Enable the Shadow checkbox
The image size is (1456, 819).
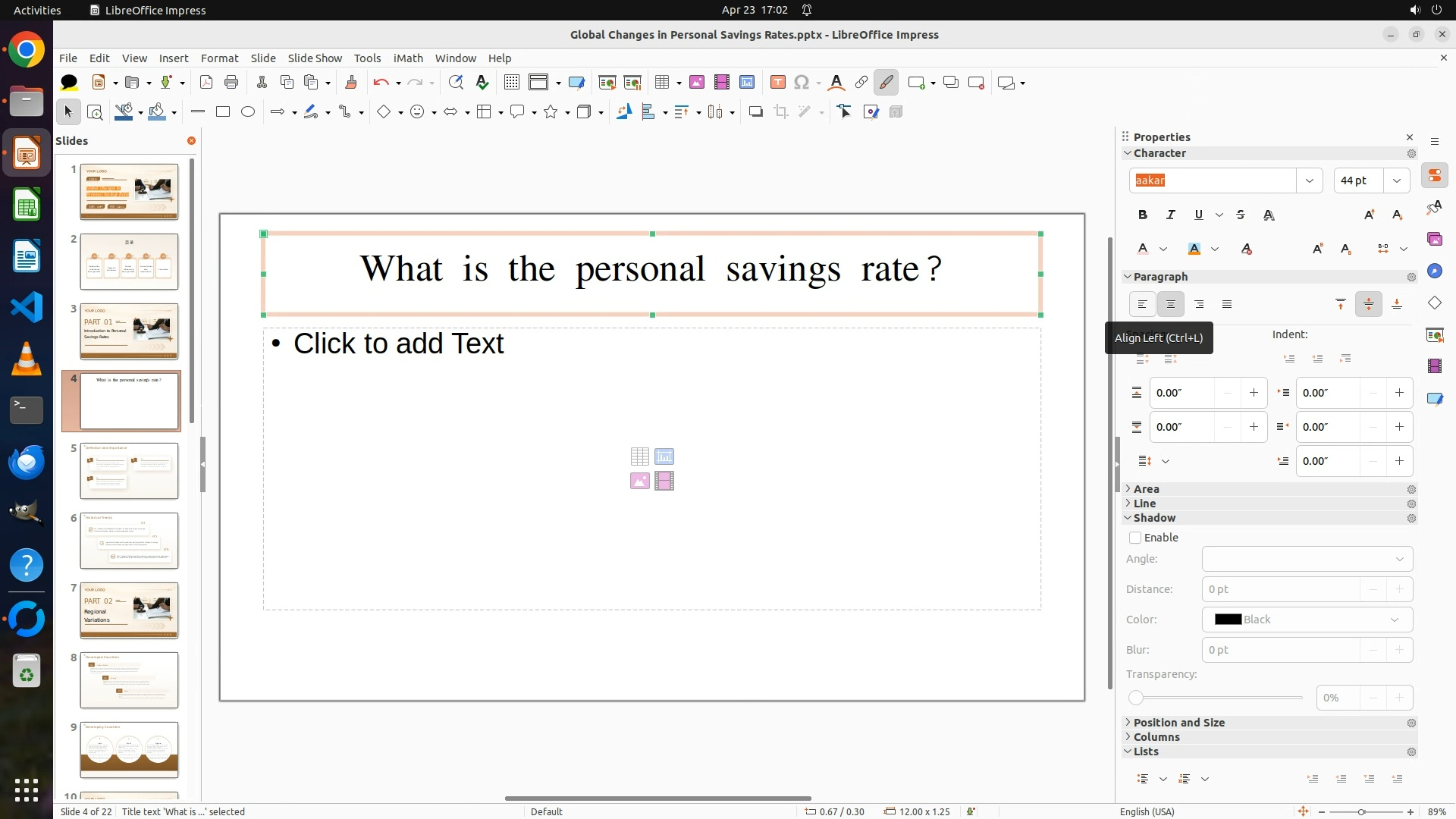click(1135, 538)
